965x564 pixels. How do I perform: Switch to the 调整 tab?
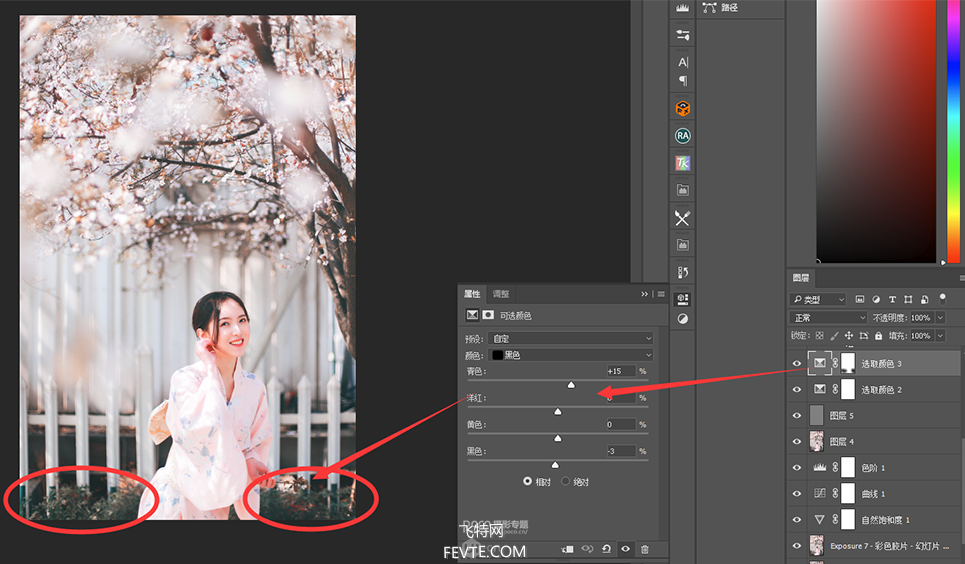501,294
